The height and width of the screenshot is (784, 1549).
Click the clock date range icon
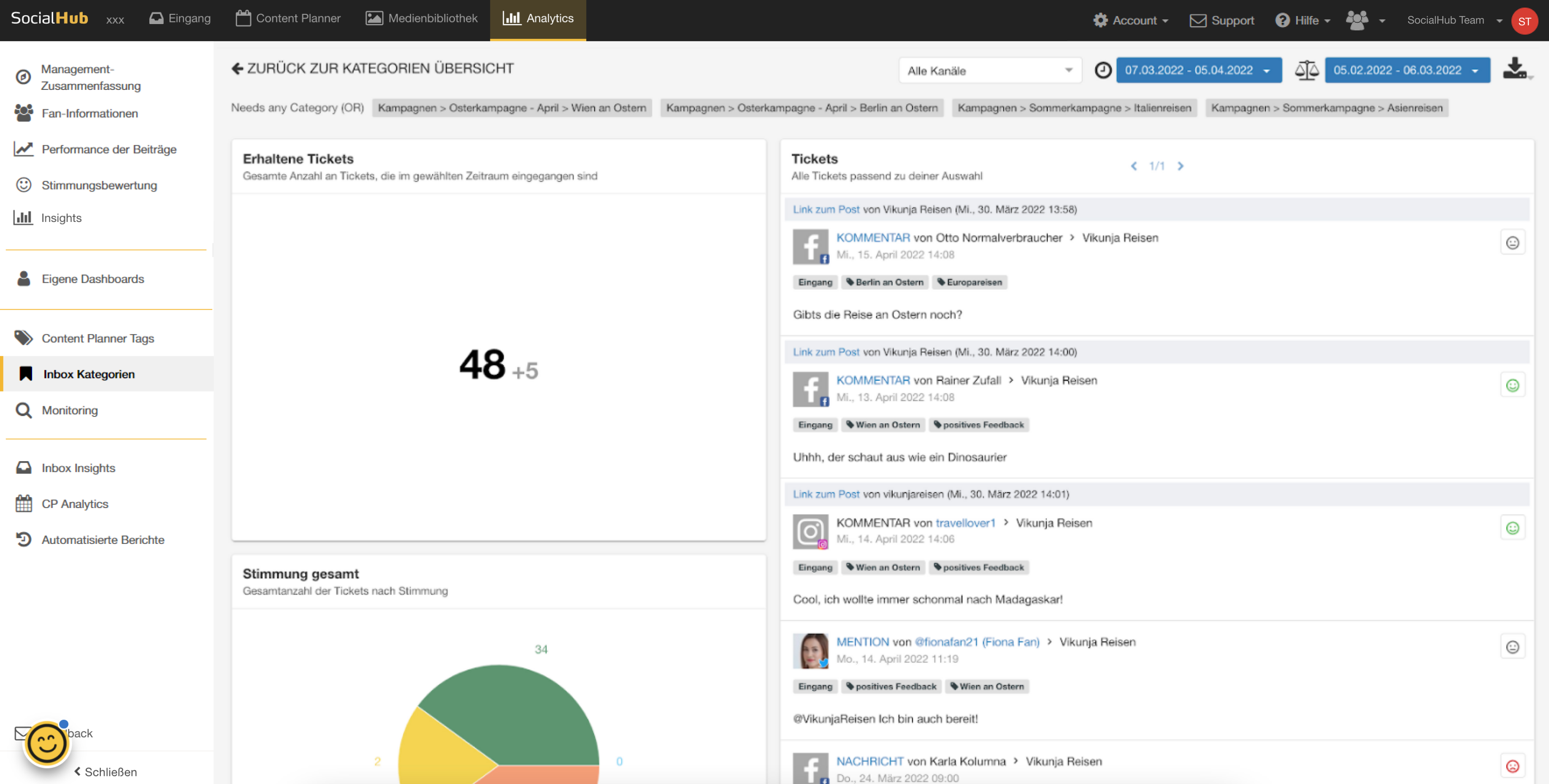tap(1102, 70)
